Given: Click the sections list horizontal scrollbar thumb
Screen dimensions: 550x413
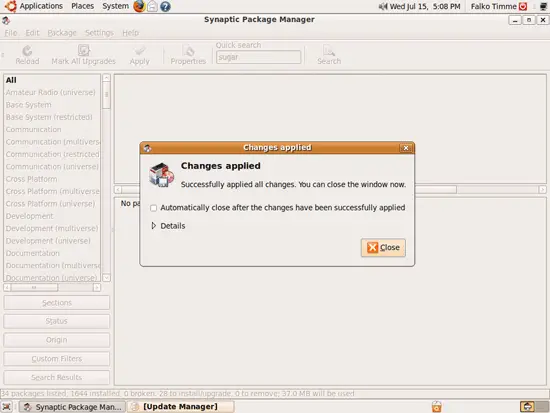Looking at the screenshot, I should pos(34,288).
